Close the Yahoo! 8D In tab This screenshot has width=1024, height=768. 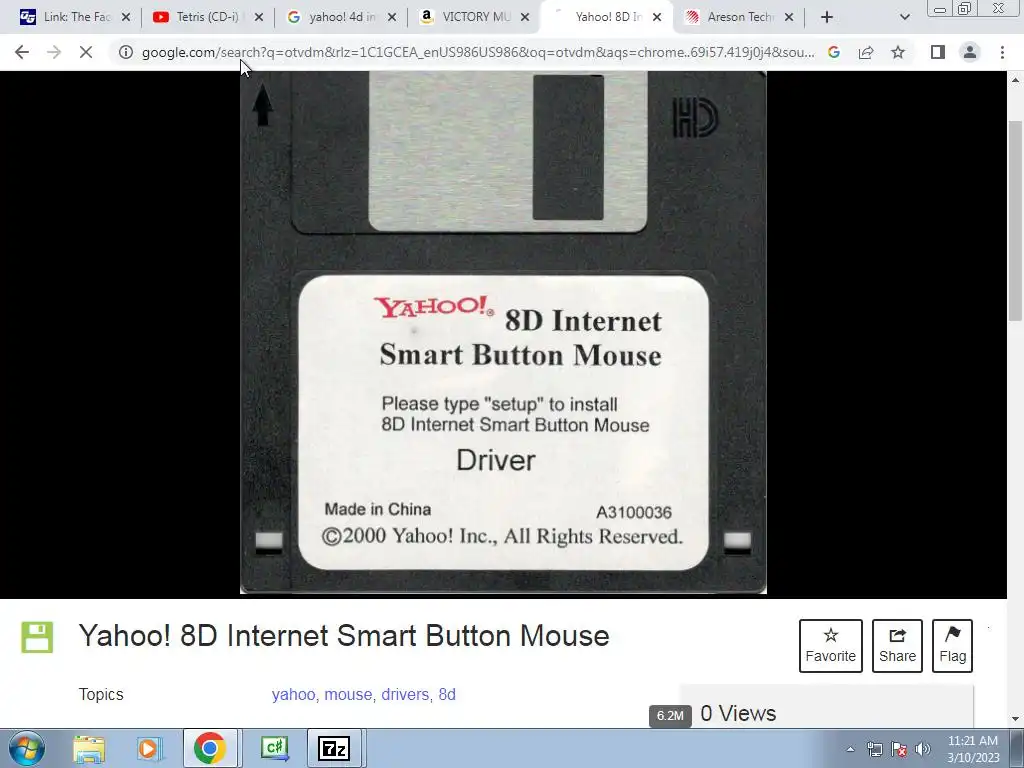pyautogui.click(x=657, y=17)
